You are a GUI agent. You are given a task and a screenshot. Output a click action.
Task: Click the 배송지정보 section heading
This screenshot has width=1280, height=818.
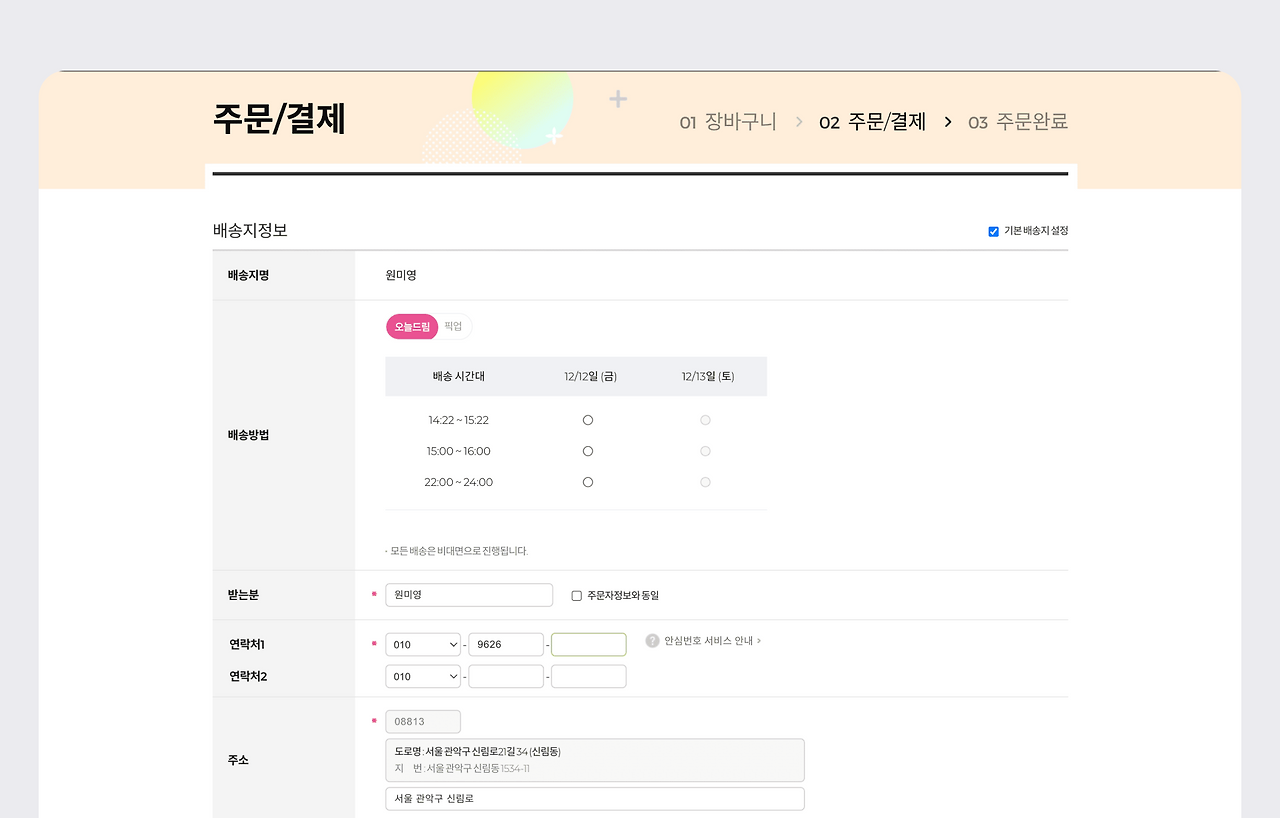(x=250, y=230)
